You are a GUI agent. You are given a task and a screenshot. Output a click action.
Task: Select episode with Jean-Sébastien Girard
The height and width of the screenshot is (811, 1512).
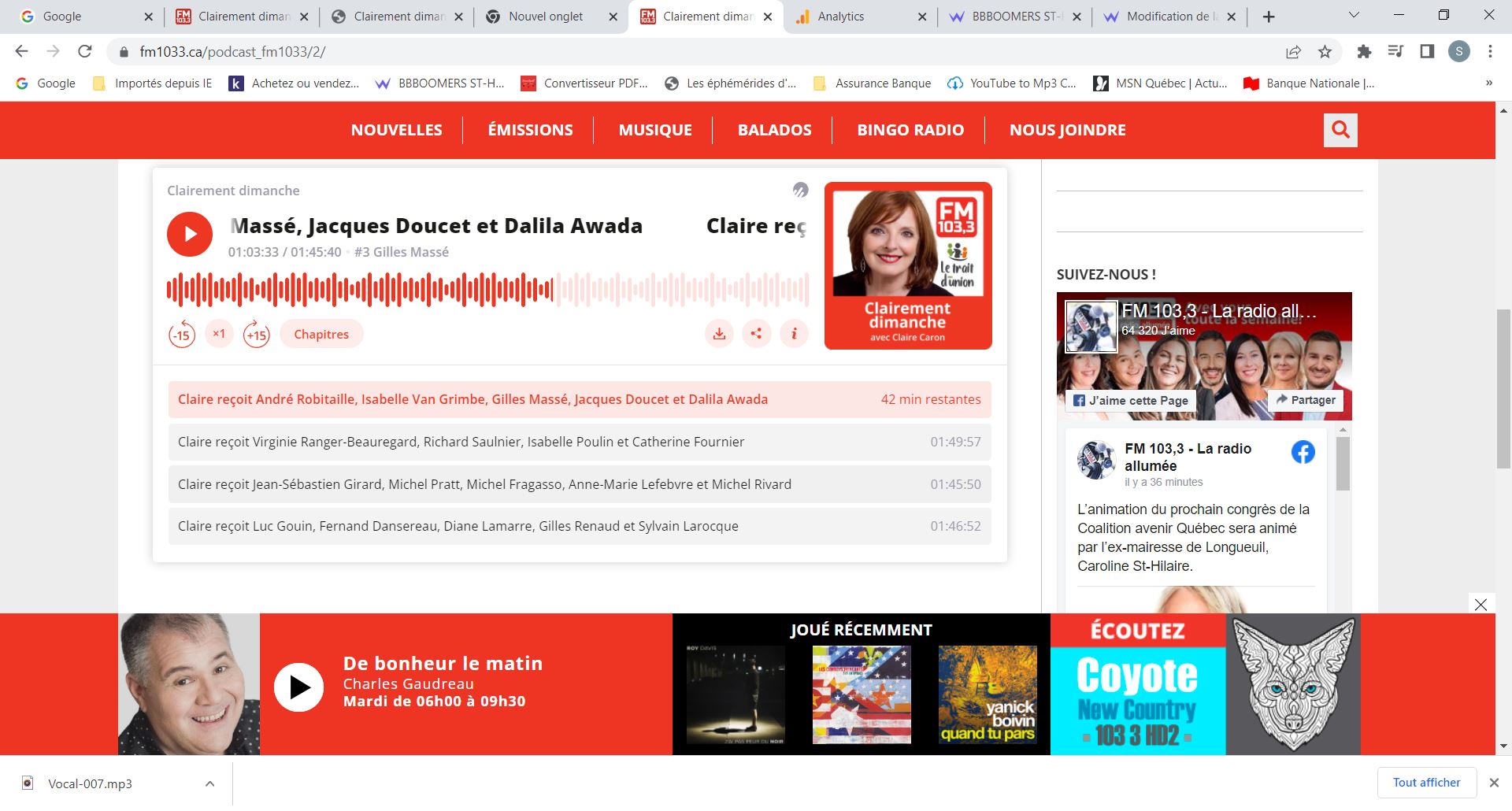coord(580,484)
